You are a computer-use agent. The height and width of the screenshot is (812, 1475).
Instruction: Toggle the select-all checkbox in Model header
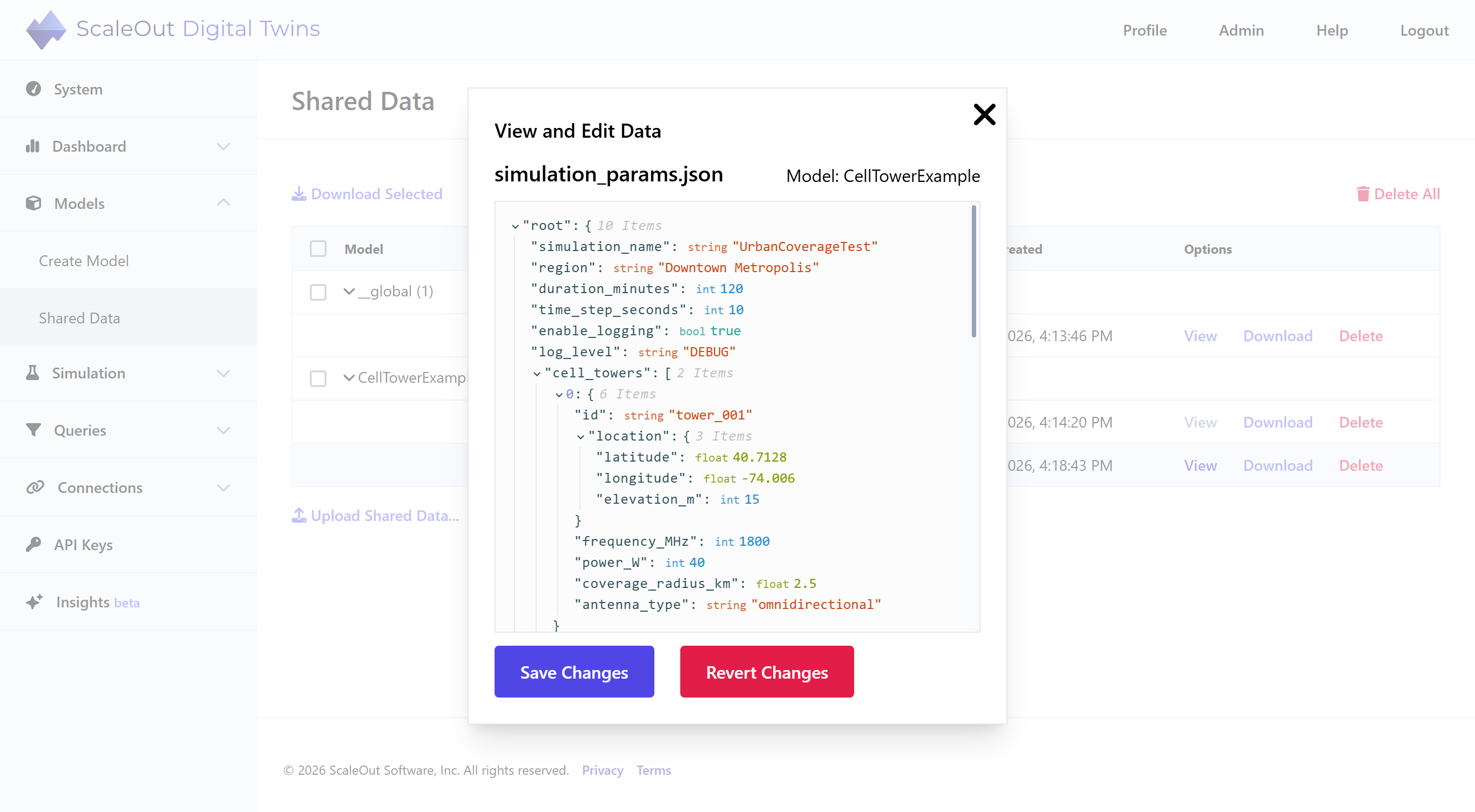[x=318, y=248]
